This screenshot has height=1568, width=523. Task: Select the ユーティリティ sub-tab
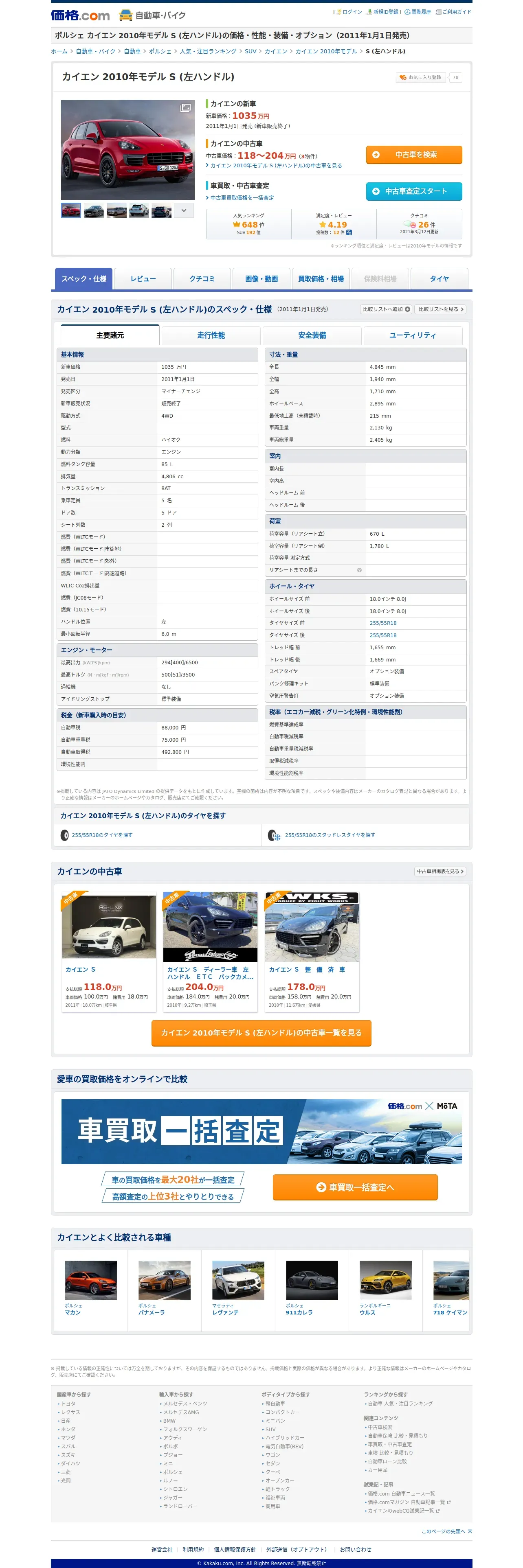[x=413, y=335]
